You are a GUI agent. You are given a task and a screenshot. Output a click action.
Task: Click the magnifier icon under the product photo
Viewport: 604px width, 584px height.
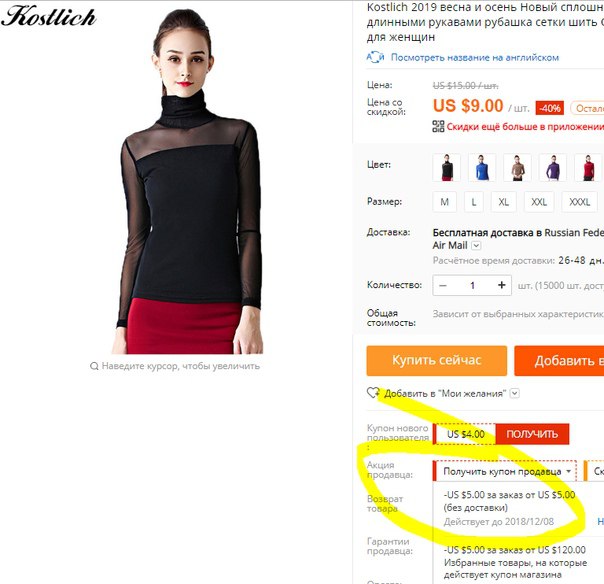(x=94, y=366)
